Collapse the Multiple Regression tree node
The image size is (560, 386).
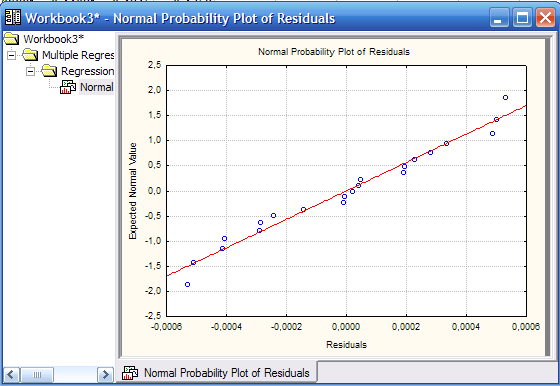[x=12, y=55]
